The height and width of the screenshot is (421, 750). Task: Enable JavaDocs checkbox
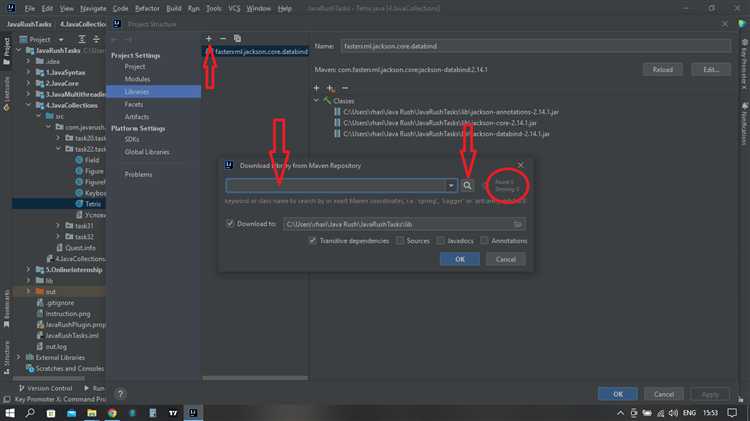pyautogui.click(x=441, y=241)
